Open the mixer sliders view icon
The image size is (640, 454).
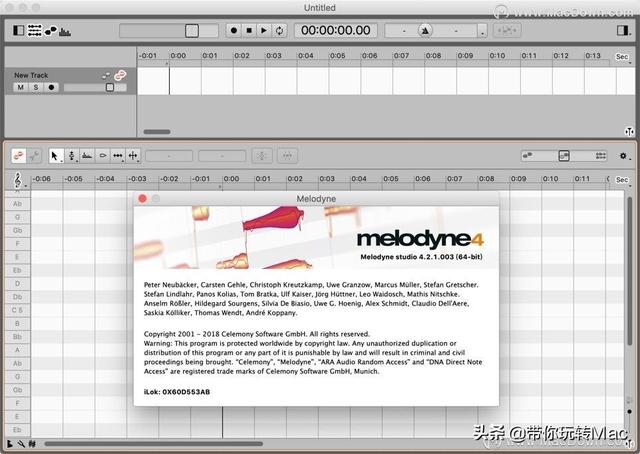point(34,31)
